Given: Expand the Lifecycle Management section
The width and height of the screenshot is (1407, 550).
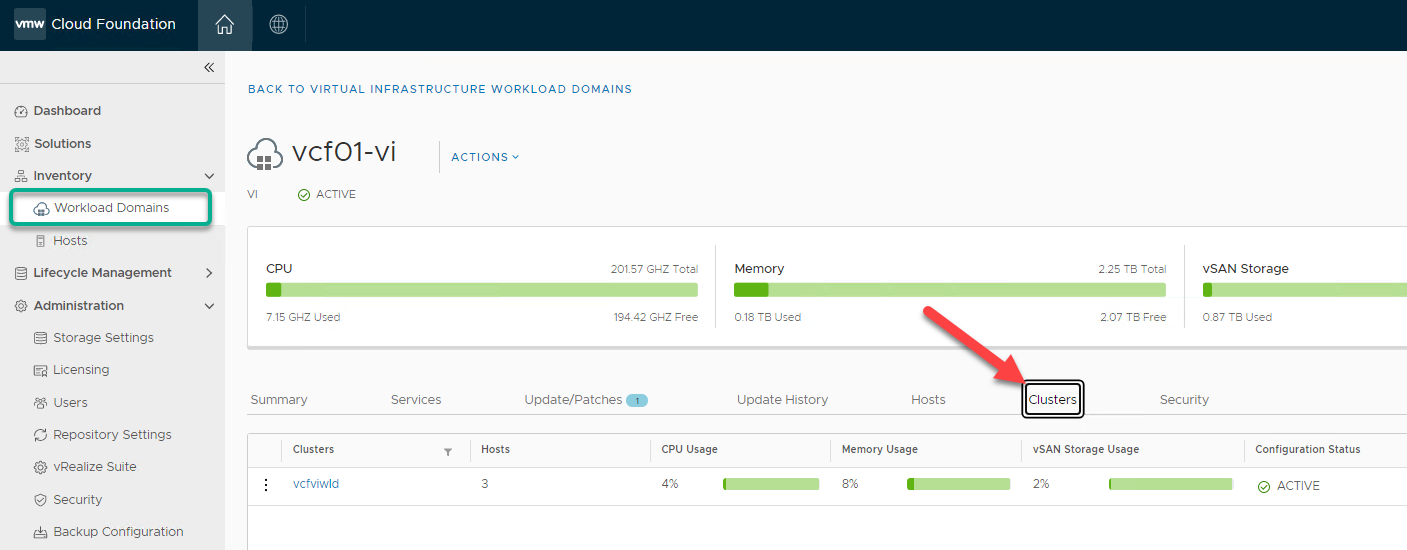Looking at the screenshot, I should pyautogui.click(x=209, y=273).
